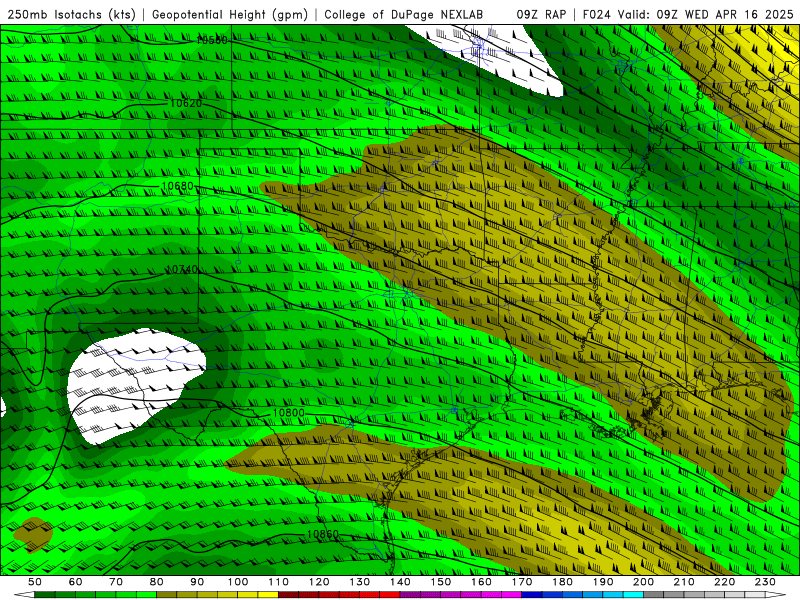Select the 10680 contour label
Image resolution: width=800 pixels, height=600 pixels.
click(x=178, y=186)
